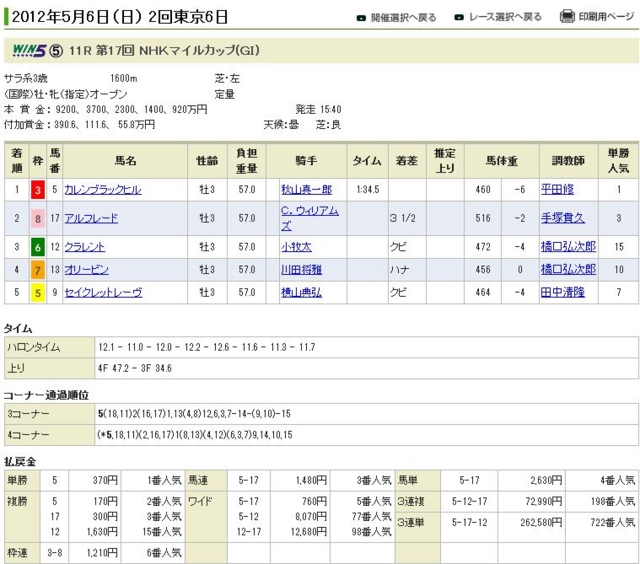Open horse セイクレットレーヴ details

tap(103, 293)
